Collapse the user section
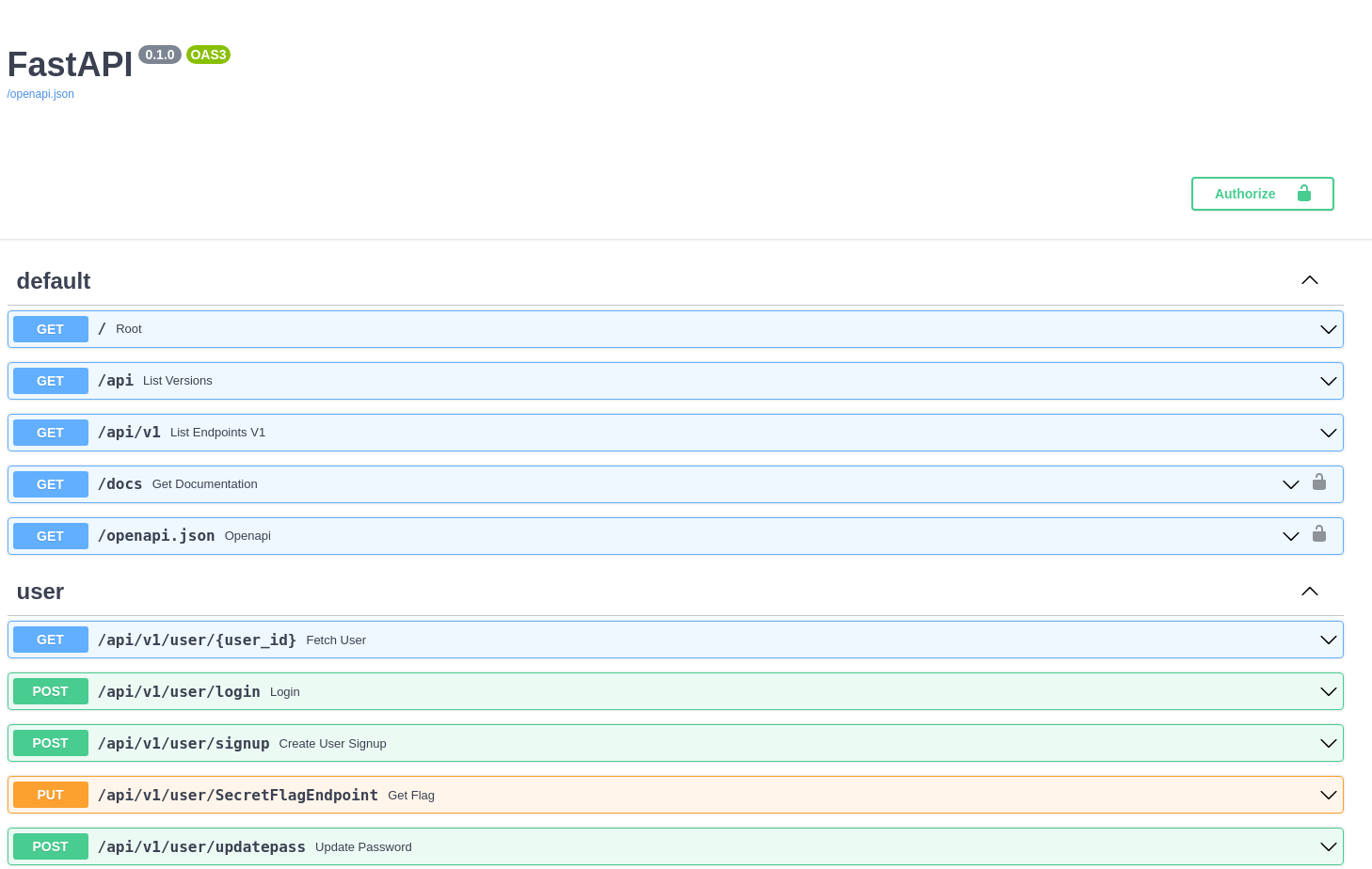The image size is (1372, 869). [x=1309, y=592]
